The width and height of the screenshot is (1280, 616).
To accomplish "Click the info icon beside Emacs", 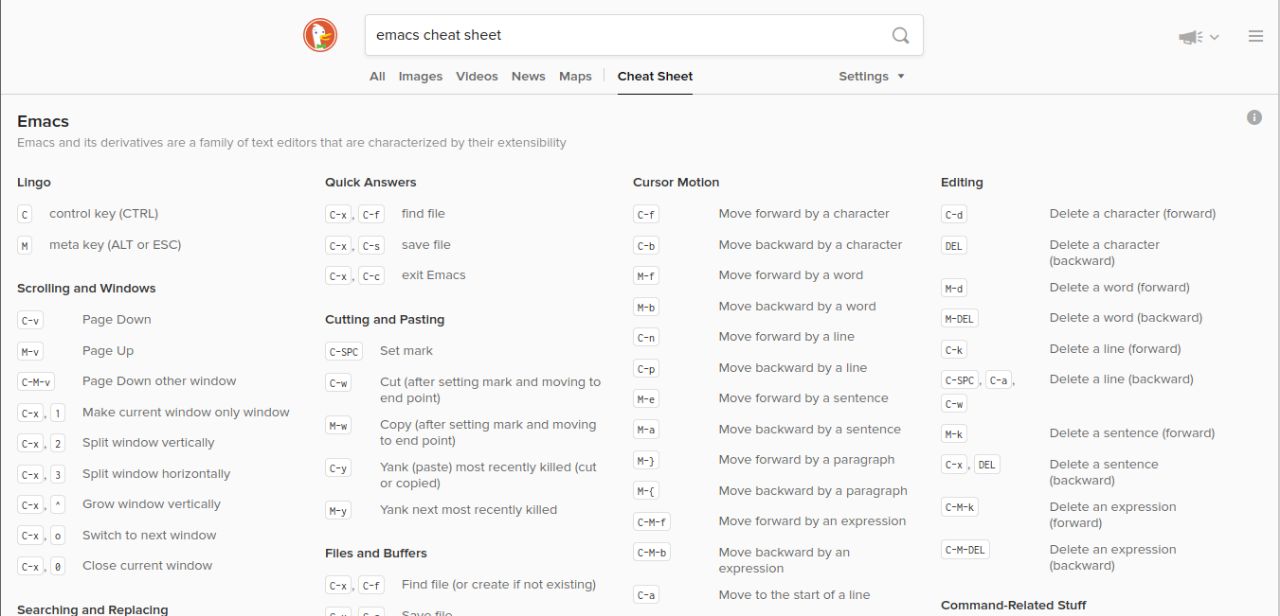I will pyautogui.click(x=1254, y=118).
